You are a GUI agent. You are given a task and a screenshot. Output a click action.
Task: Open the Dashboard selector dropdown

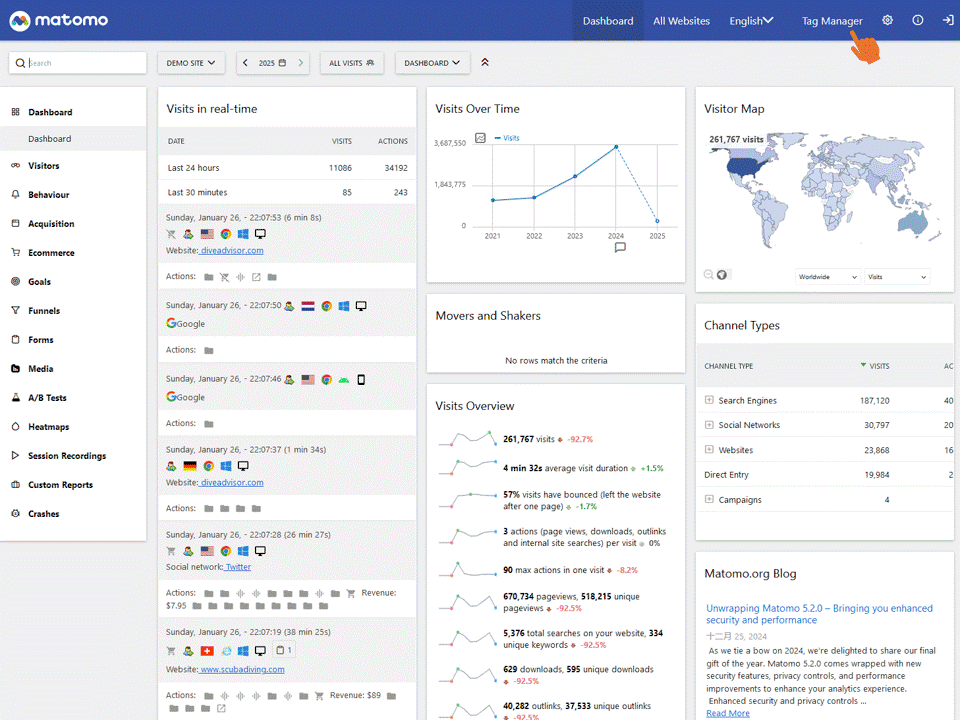pyautogui.click(x=432, y=63)
